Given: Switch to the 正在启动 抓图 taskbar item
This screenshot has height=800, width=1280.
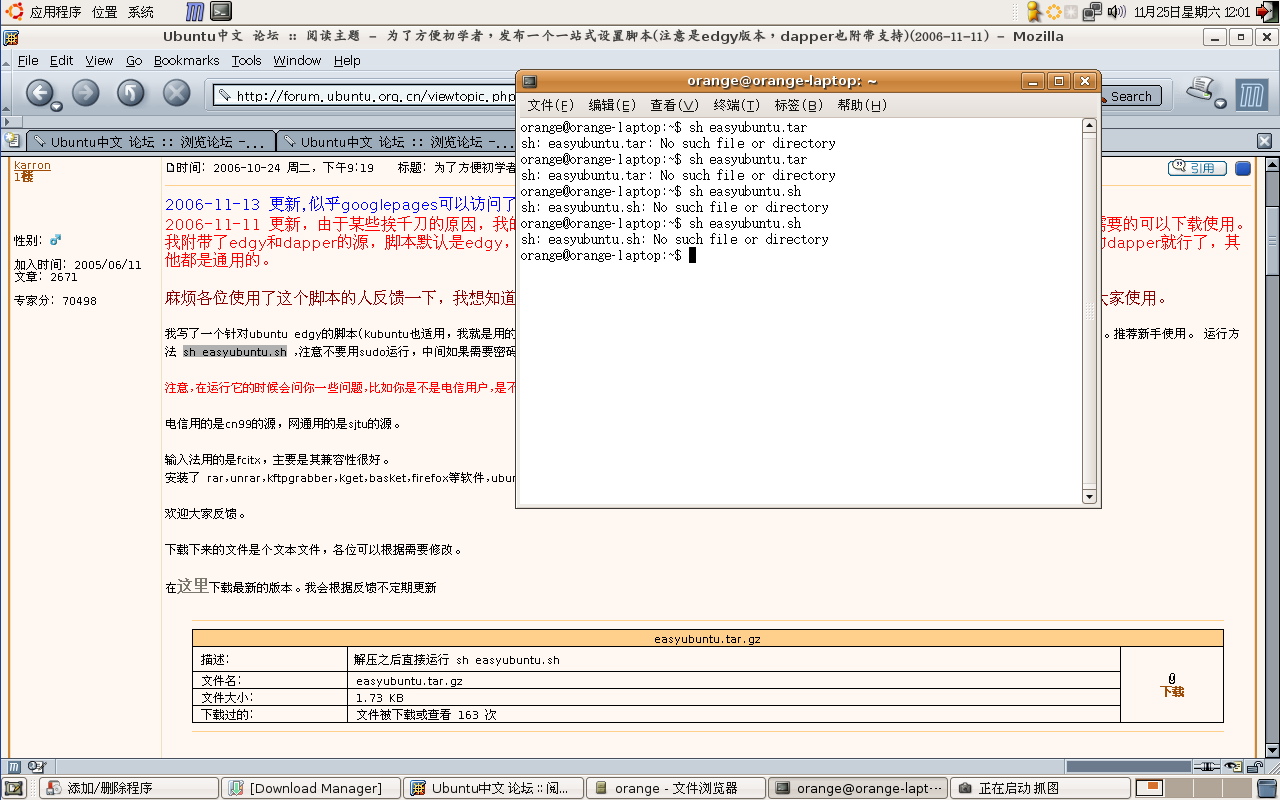Looking at the screenshot, I should click(1040, 788).
